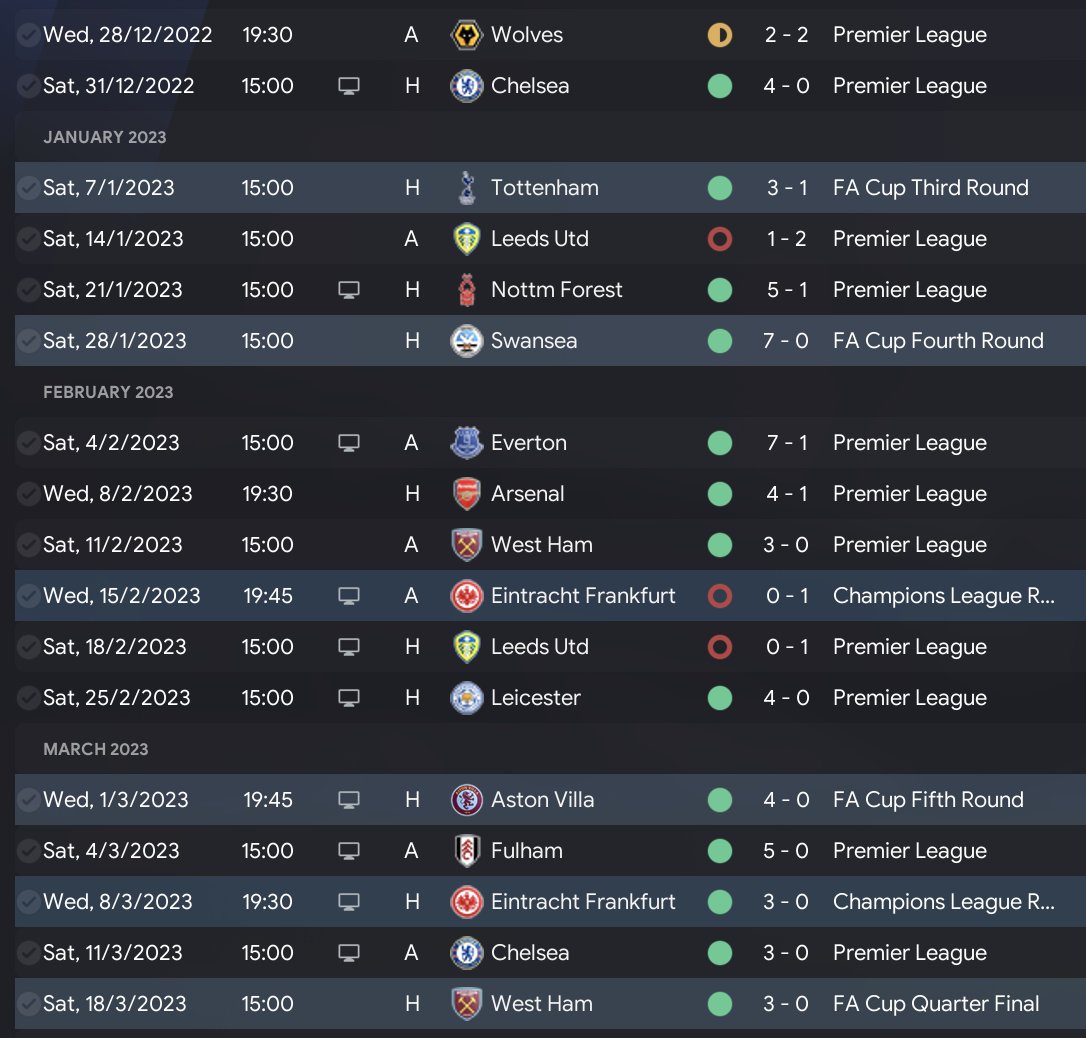
Task: Select the Swansea club badge
Action: click(x=467, y=341)
